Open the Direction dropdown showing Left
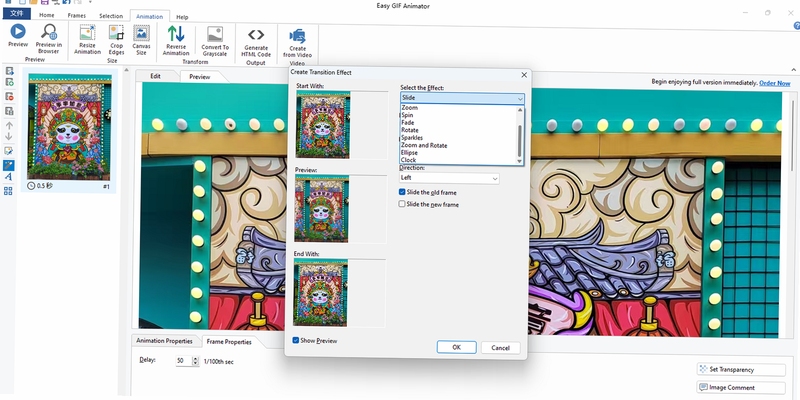The image size is (800, 400). [x=449, y=178]
